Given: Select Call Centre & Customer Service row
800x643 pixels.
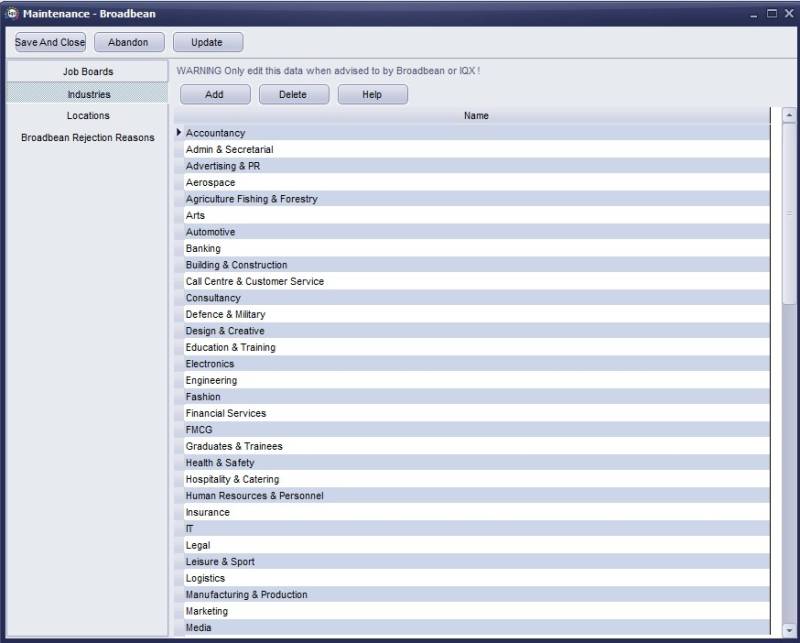Looking at the screenshot, I should click(477, 281).
